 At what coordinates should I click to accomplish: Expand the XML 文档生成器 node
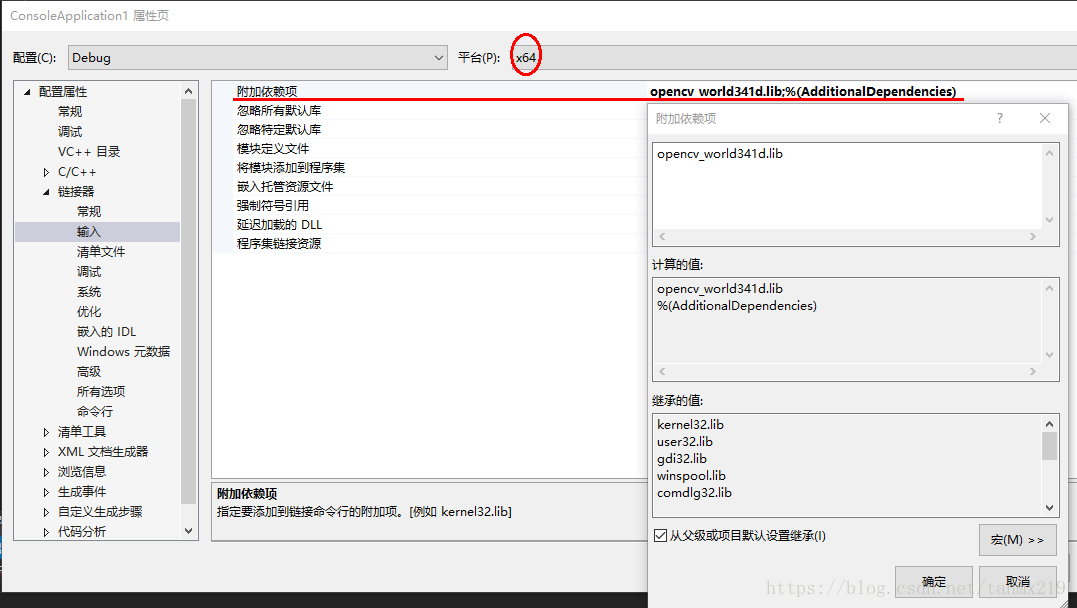point(46,452)
